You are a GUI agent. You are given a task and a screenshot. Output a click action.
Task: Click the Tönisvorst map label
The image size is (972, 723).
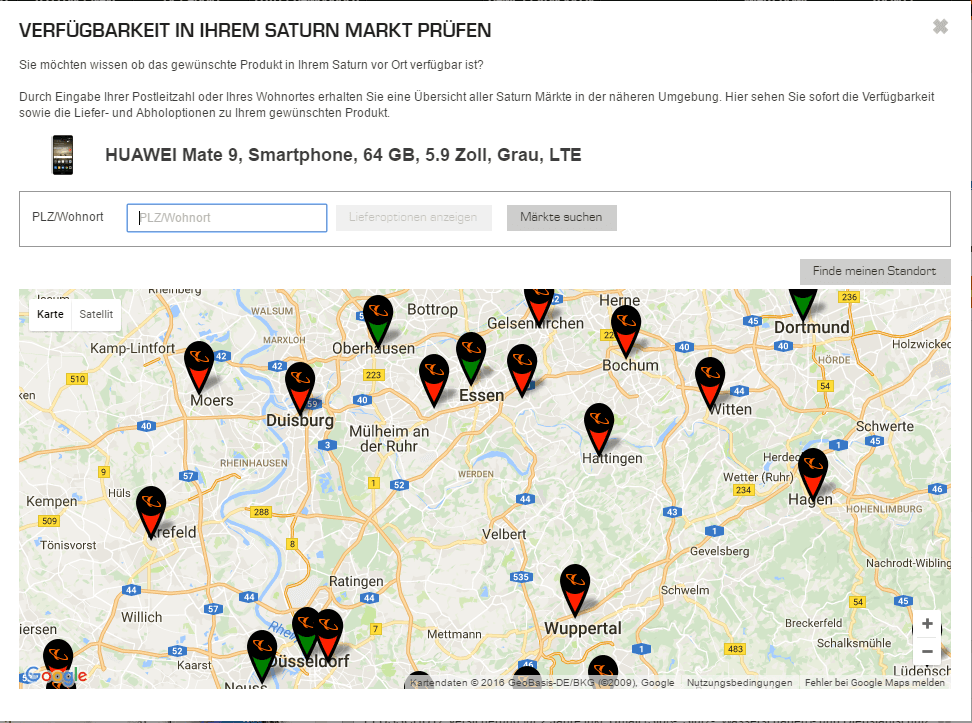68,545
